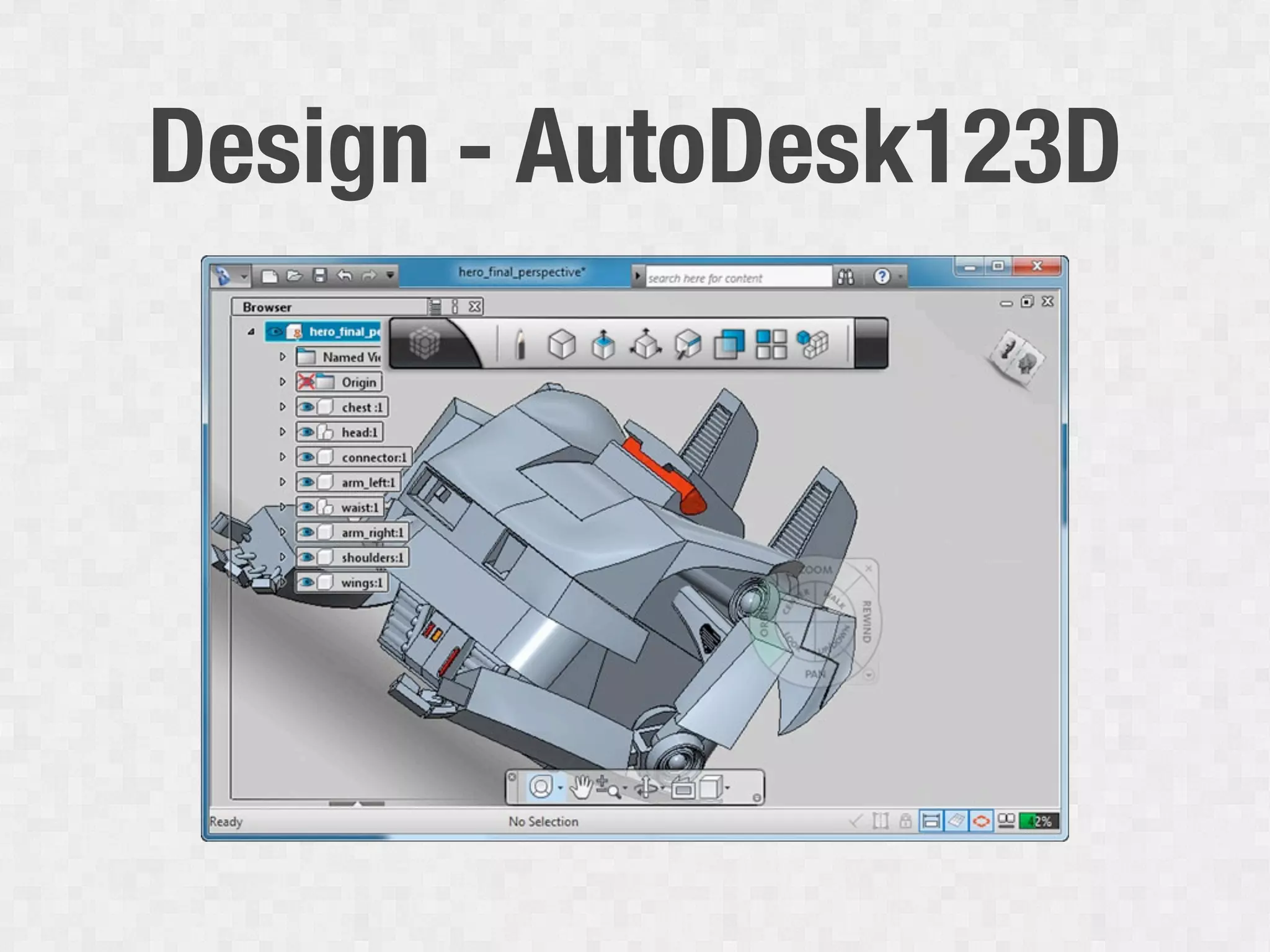Hide the connector:1 component
The width and height of the screenshot is (1270, 952).
tap(306, 457)
